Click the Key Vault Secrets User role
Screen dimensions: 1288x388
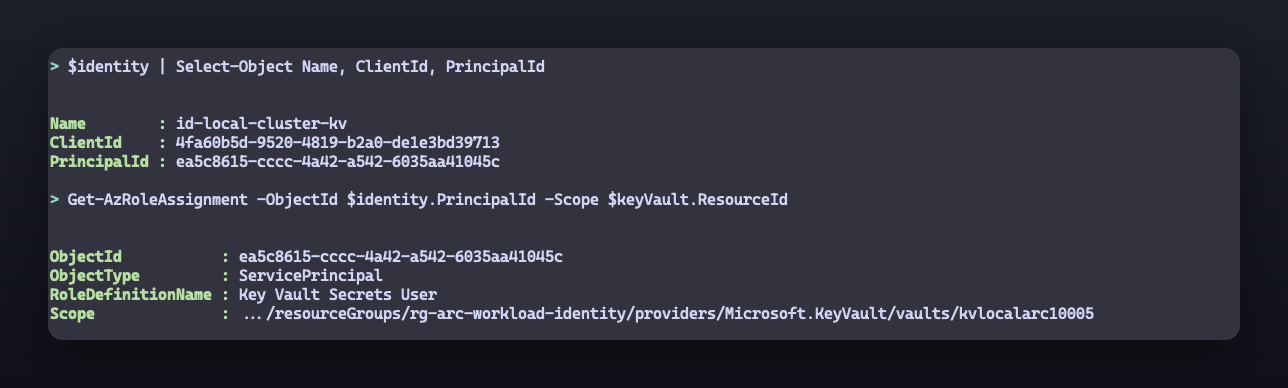coord(337,295)
